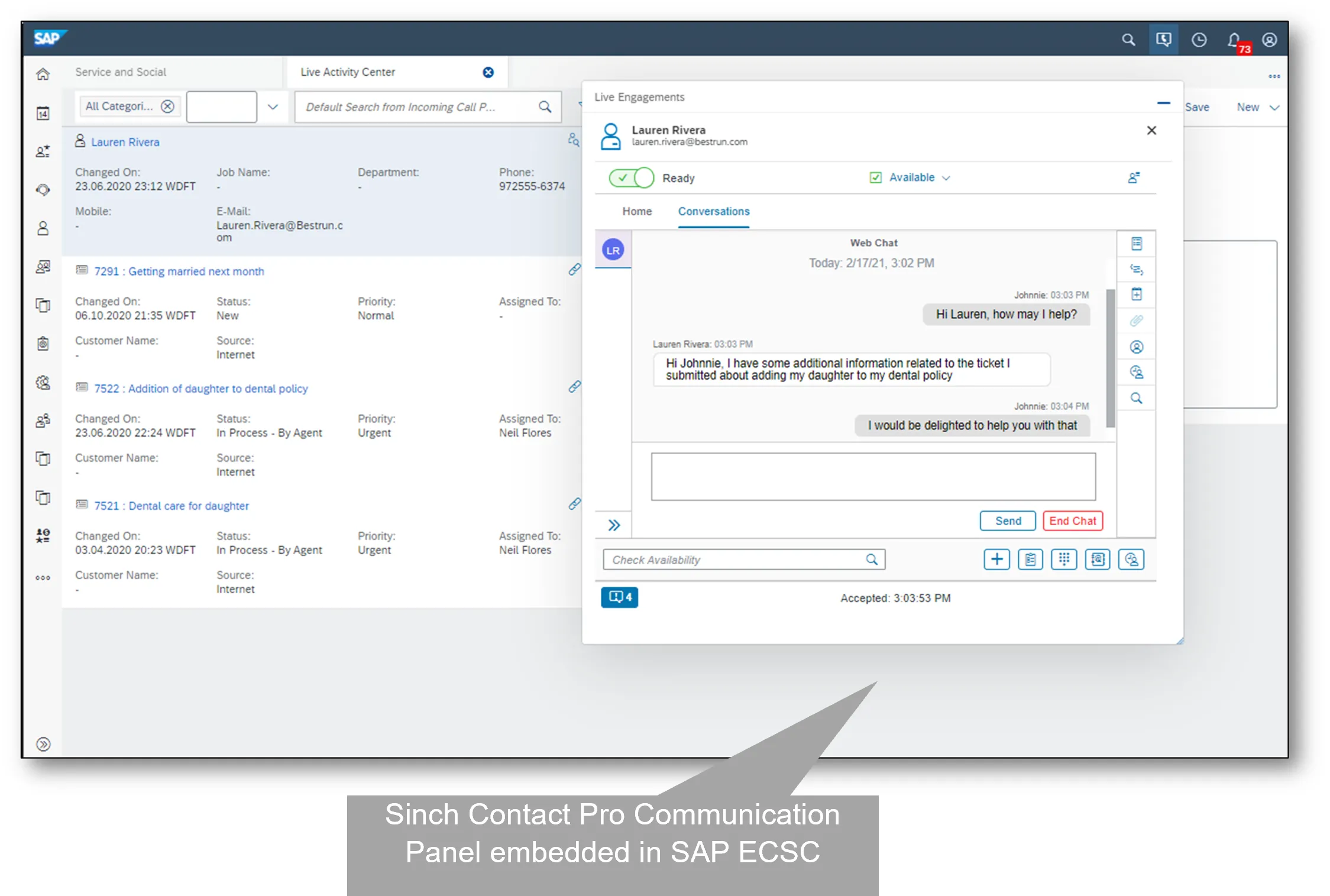
Task: Expand the New button dropdown arrow
Action: tap(1274, 108)
